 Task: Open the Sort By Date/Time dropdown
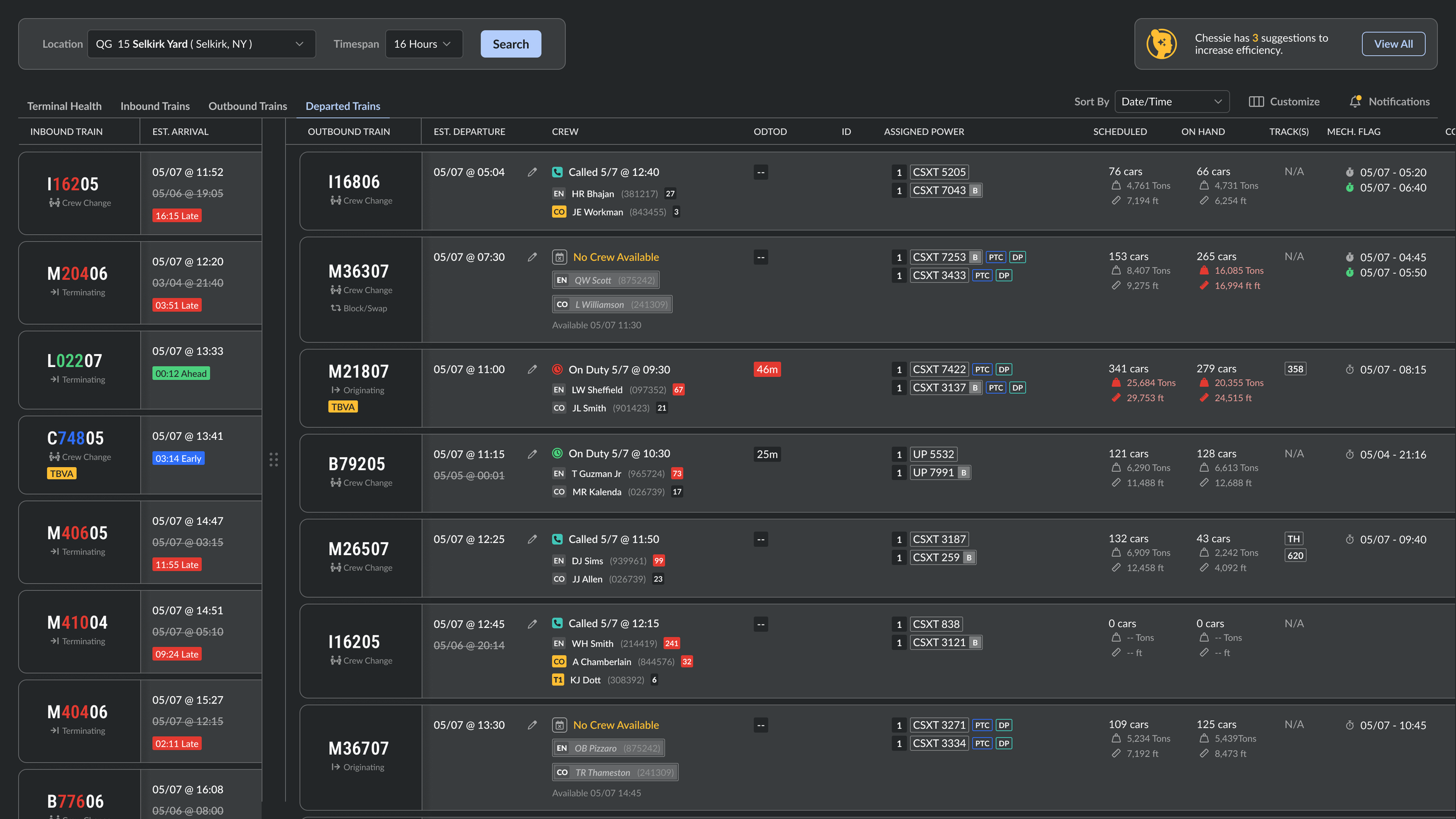(x=1171, y=102)
